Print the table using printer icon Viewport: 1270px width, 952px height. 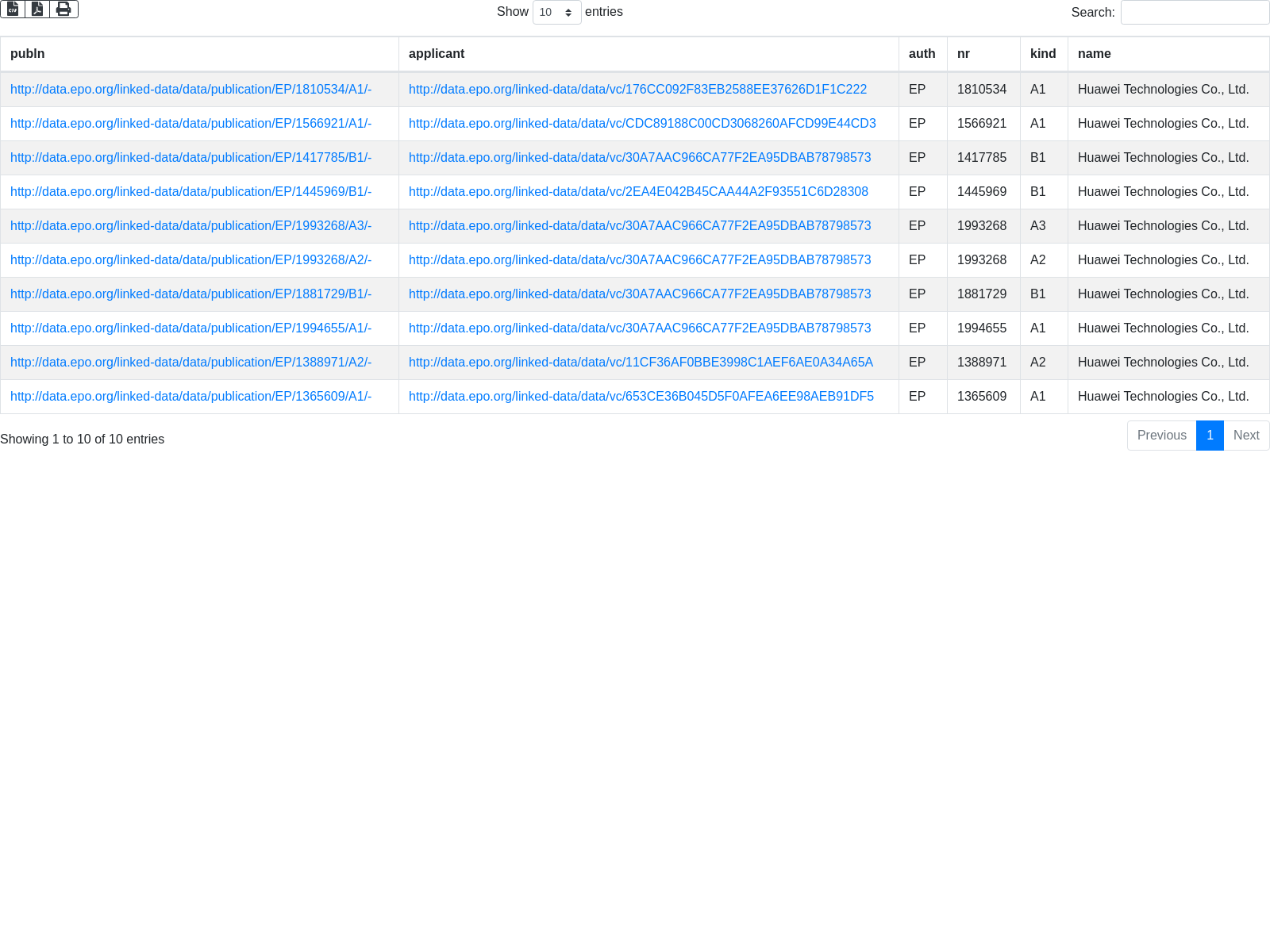click(63, 9)
